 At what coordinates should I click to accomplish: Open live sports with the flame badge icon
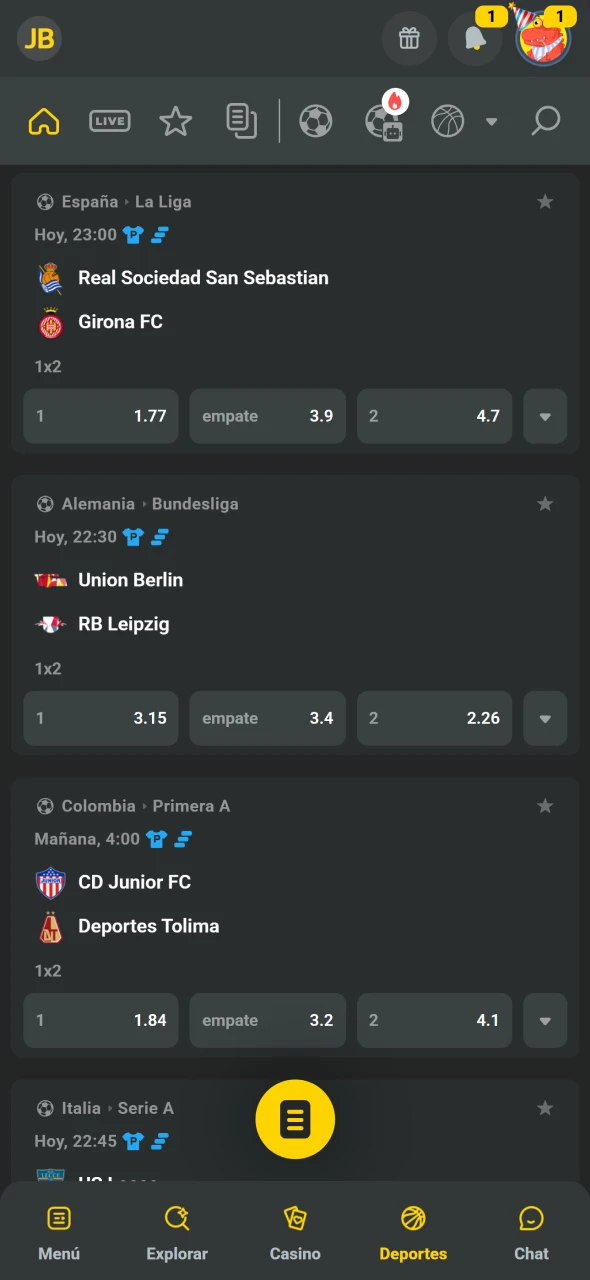[385, 122]
